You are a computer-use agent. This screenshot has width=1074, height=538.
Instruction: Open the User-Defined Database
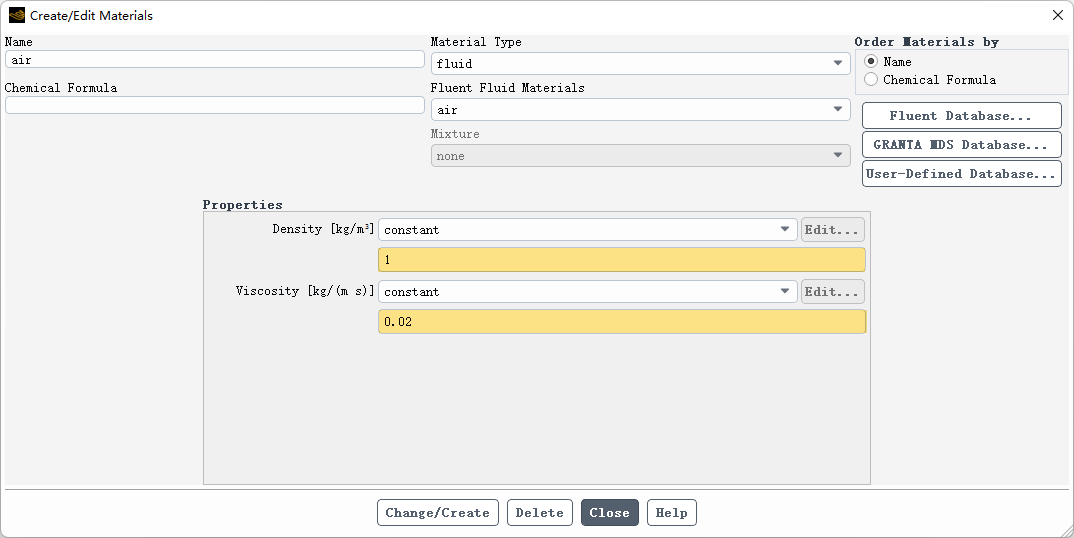[x=961, y=174]
